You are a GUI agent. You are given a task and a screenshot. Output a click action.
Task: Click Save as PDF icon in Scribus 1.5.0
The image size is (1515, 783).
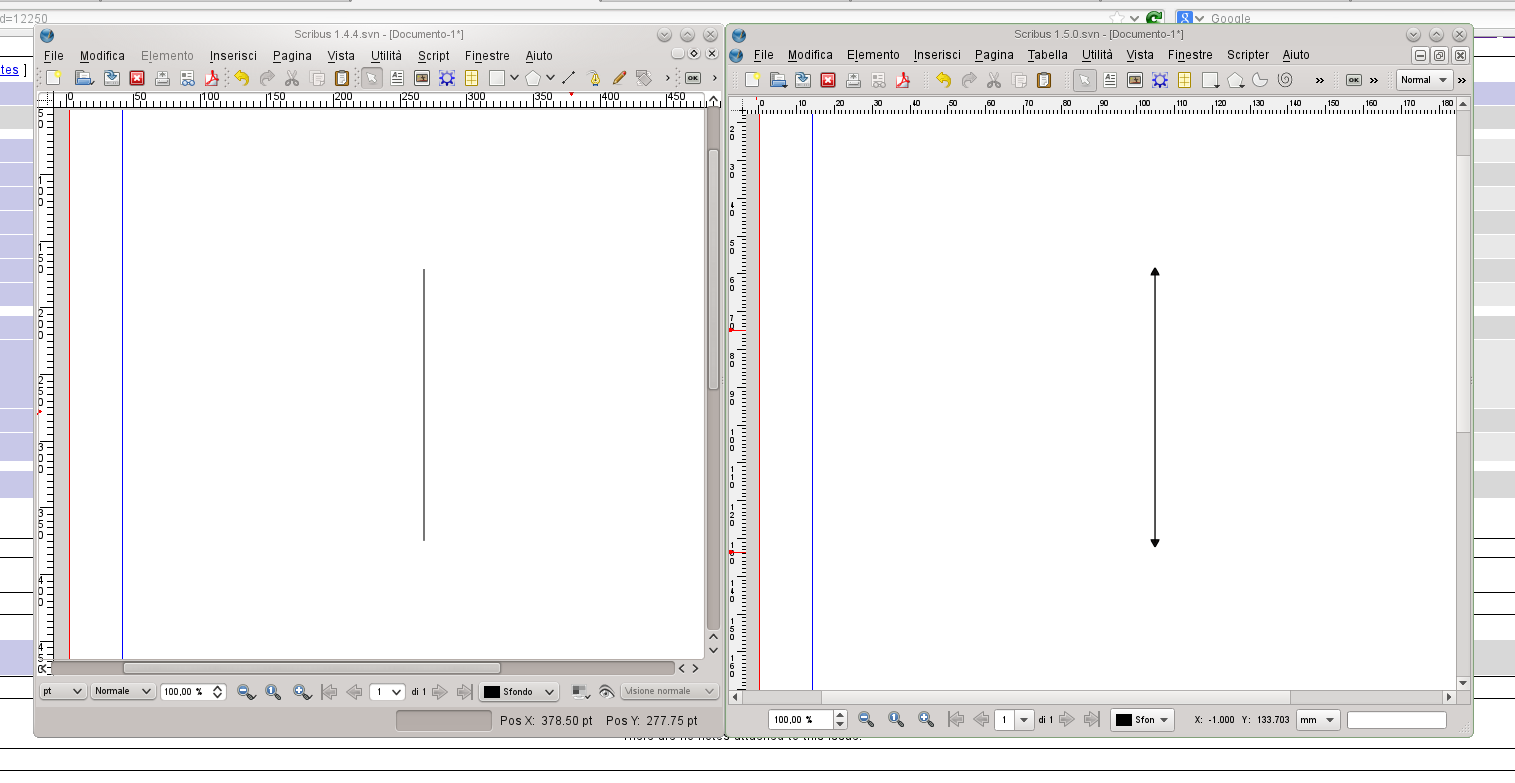[903, 80]
